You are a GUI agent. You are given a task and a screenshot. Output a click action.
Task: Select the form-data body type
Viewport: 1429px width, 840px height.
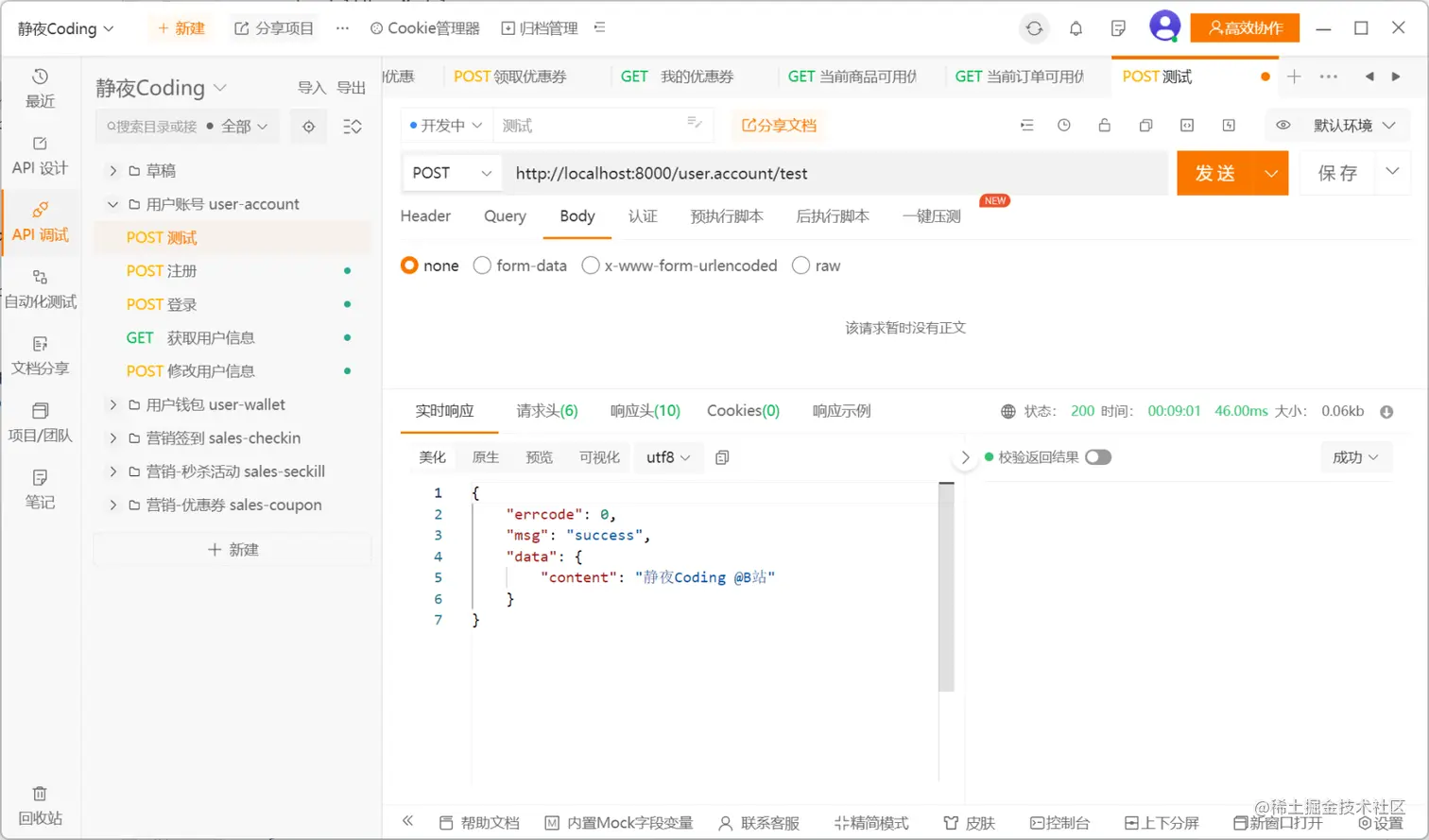[x=520, y=266]
